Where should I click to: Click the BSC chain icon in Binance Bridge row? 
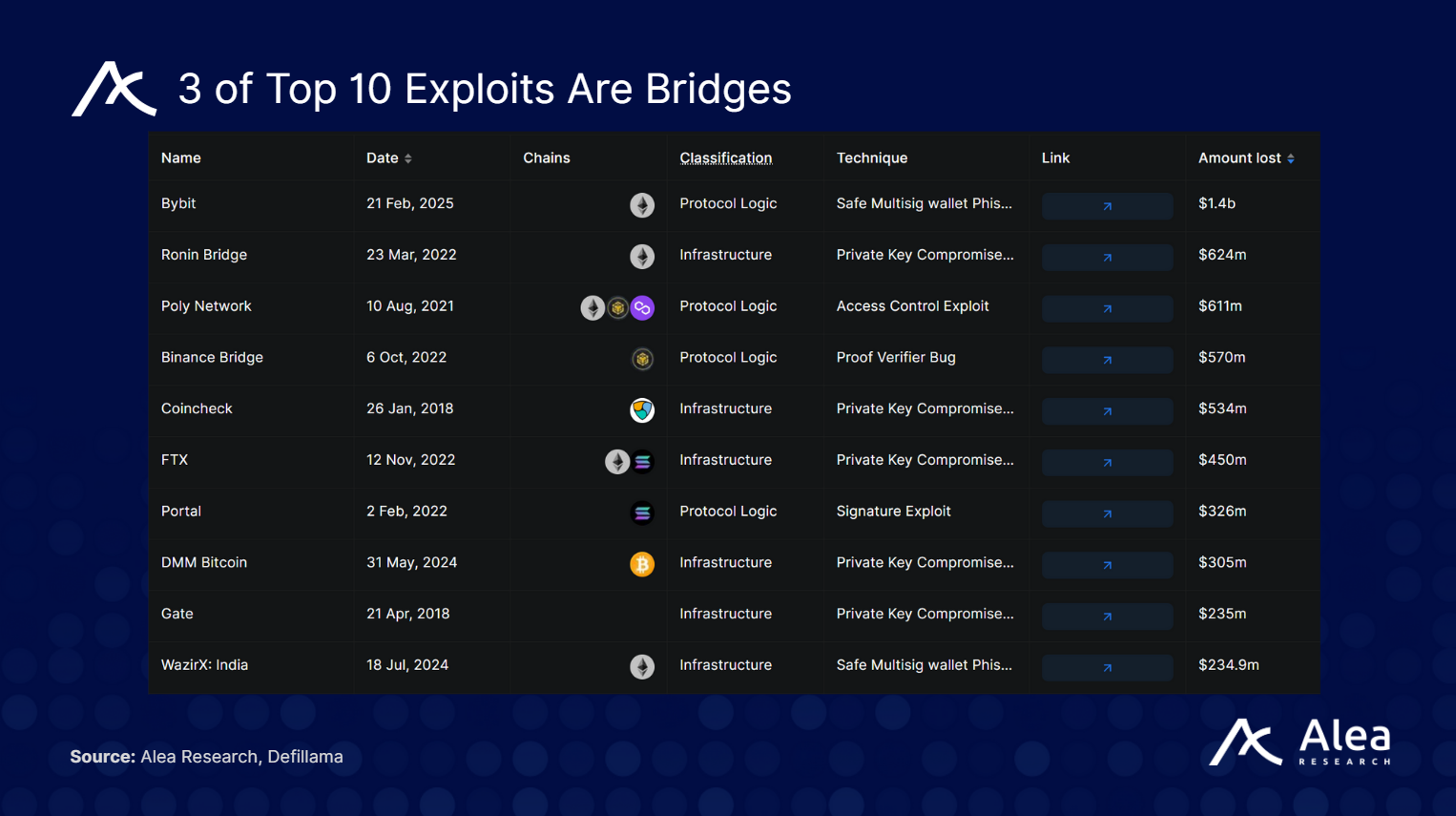pos(642,359)
